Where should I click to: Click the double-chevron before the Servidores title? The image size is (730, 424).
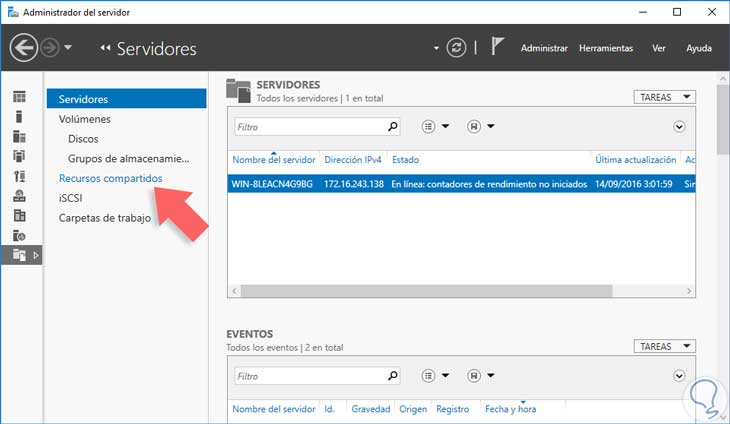pyautogui.click(x=105, y=47)
